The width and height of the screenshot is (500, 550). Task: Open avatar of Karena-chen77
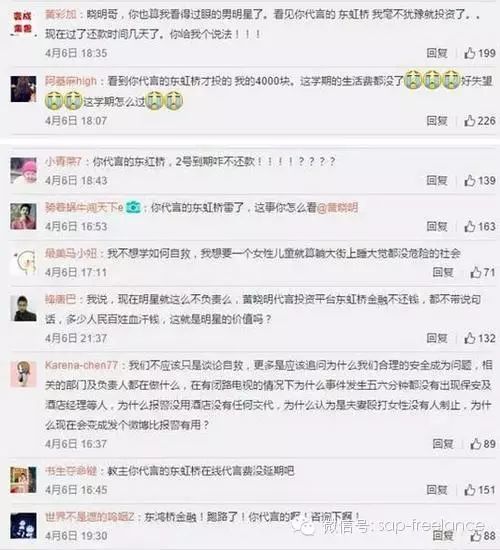click(24, 374)
